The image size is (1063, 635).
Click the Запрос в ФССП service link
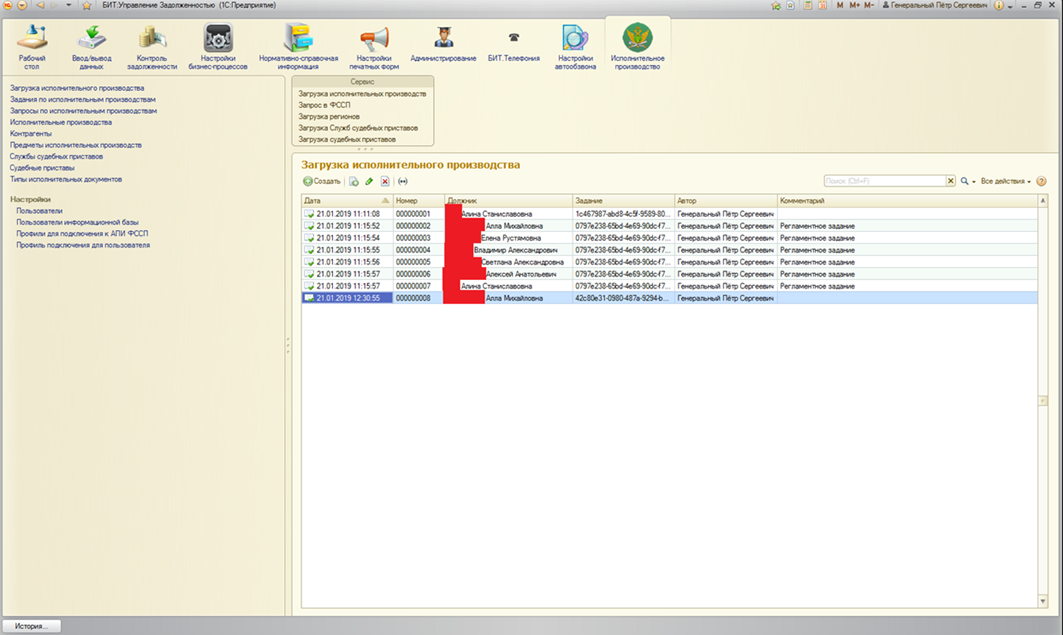point(325,105)
